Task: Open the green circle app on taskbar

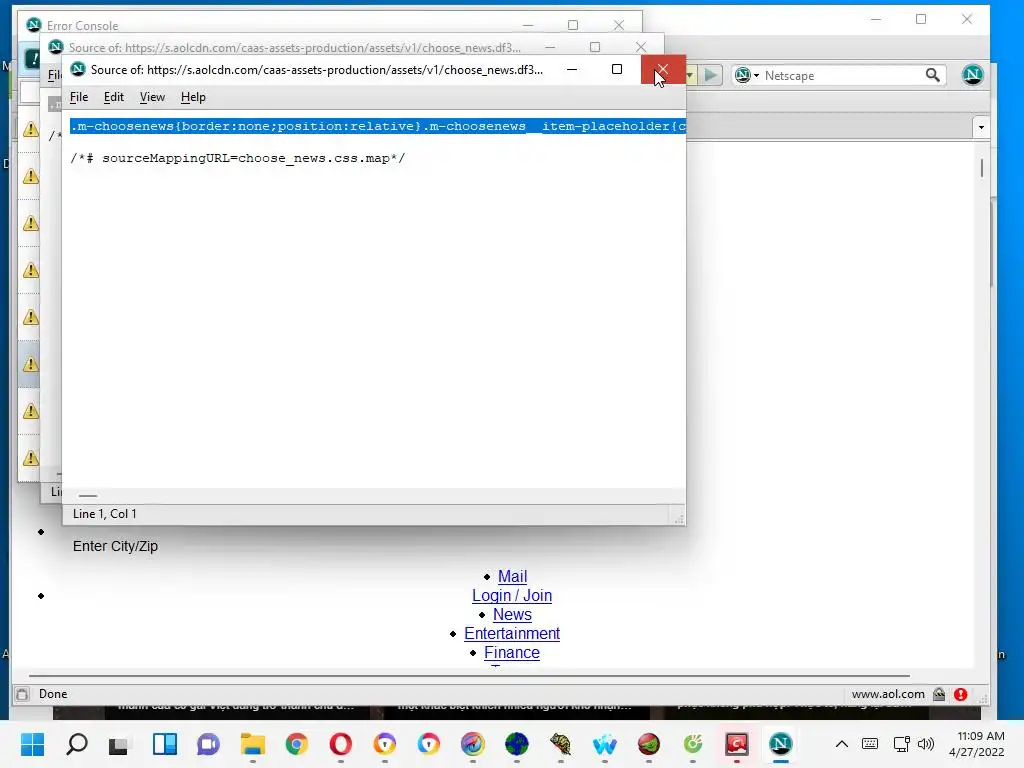Action: point(692,744)
